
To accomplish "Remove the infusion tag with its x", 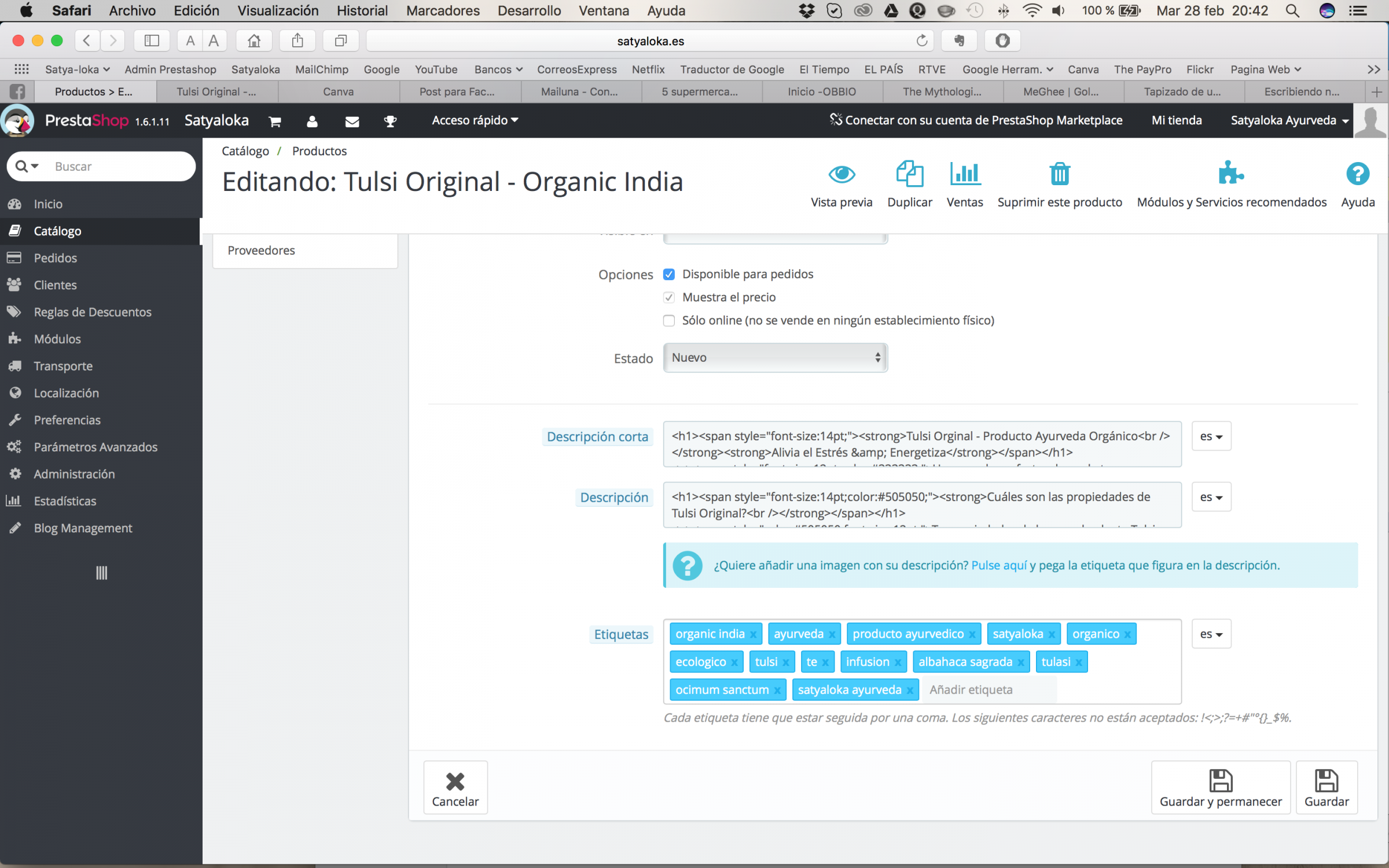I will click(898, 663).
